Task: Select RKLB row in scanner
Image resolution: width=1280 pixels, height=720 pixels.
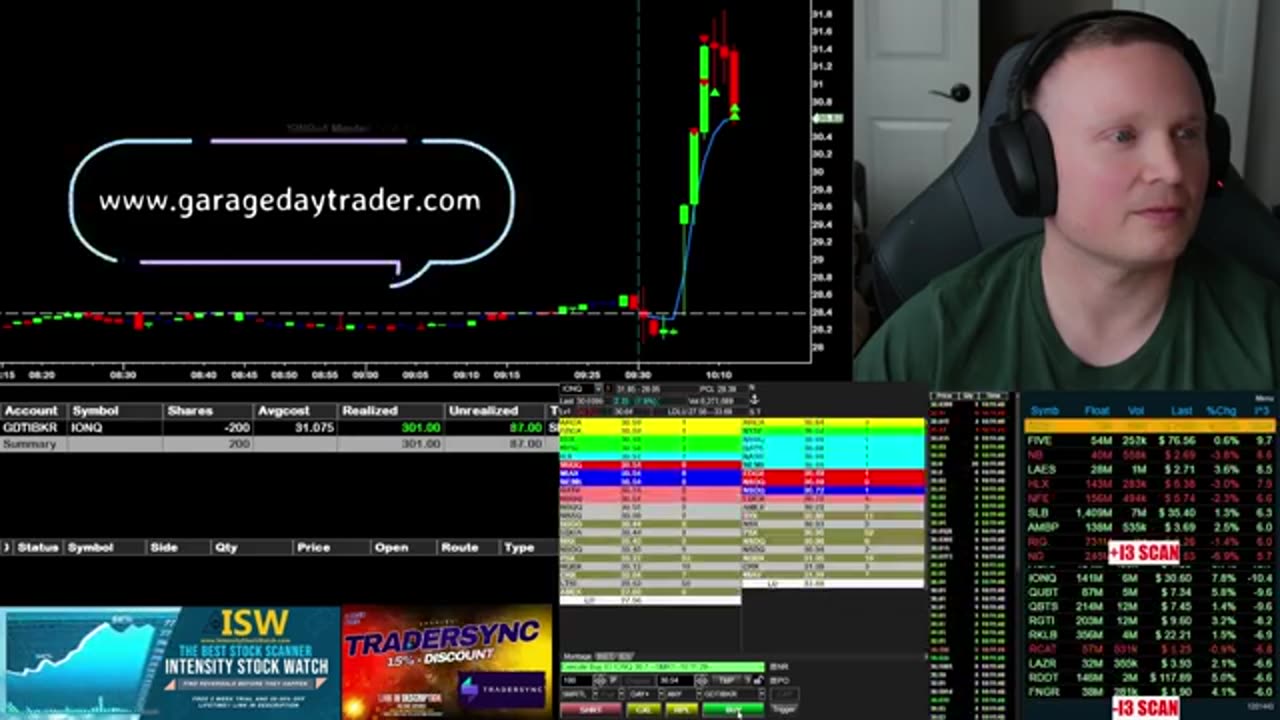Action: (1150, 635)
